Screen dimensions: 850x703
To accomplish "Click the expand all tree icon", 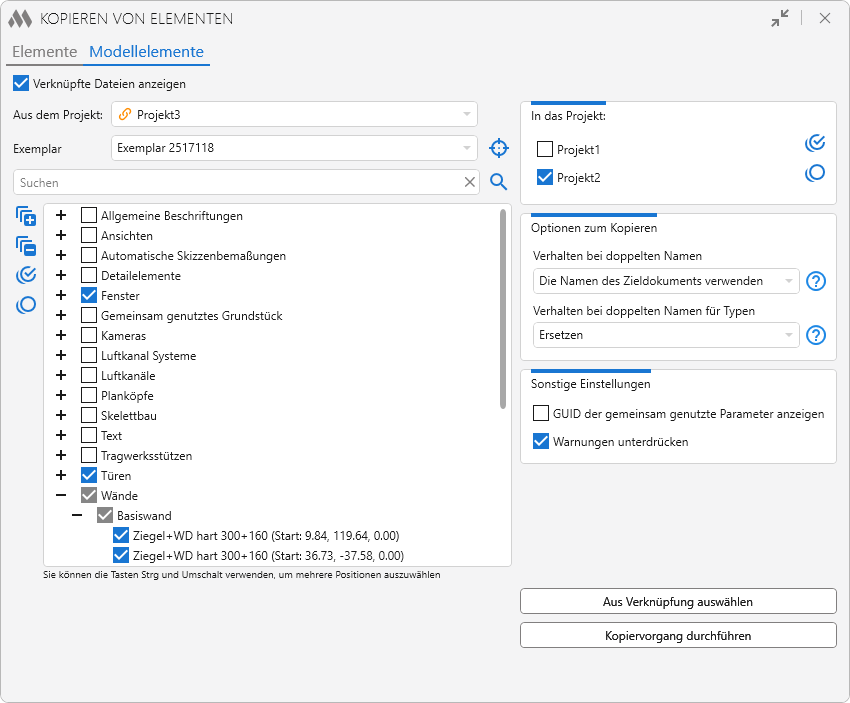I will coord(26,216).
